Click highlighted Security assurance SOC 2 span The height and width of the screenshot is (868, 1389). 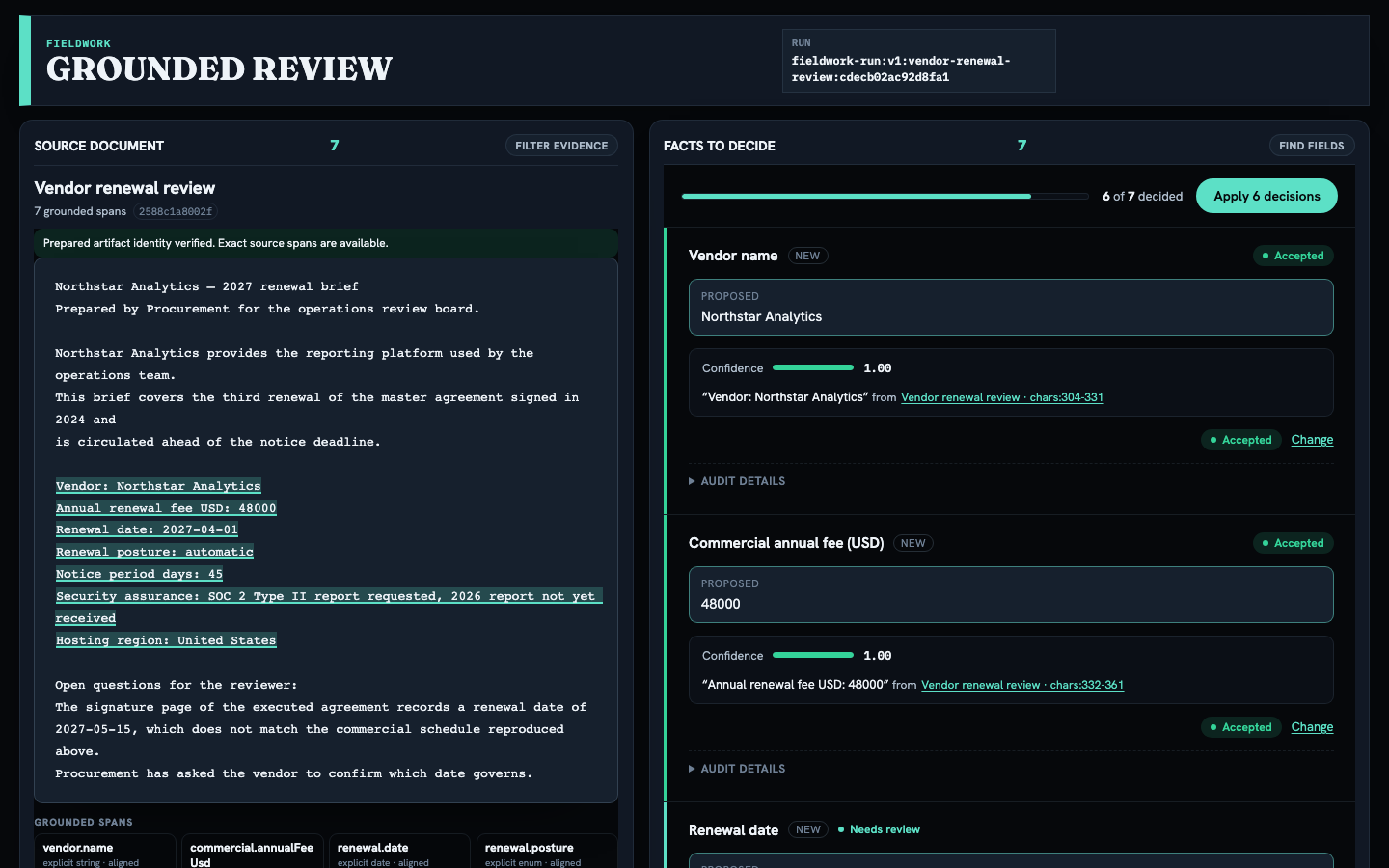tap(328, 607)
